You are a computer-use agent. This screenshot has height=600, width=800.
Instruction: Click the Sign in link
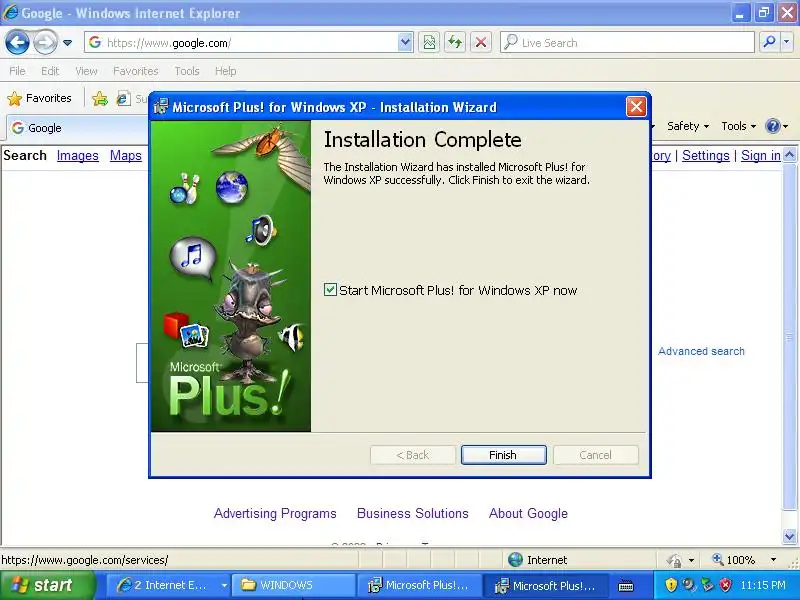761,156
